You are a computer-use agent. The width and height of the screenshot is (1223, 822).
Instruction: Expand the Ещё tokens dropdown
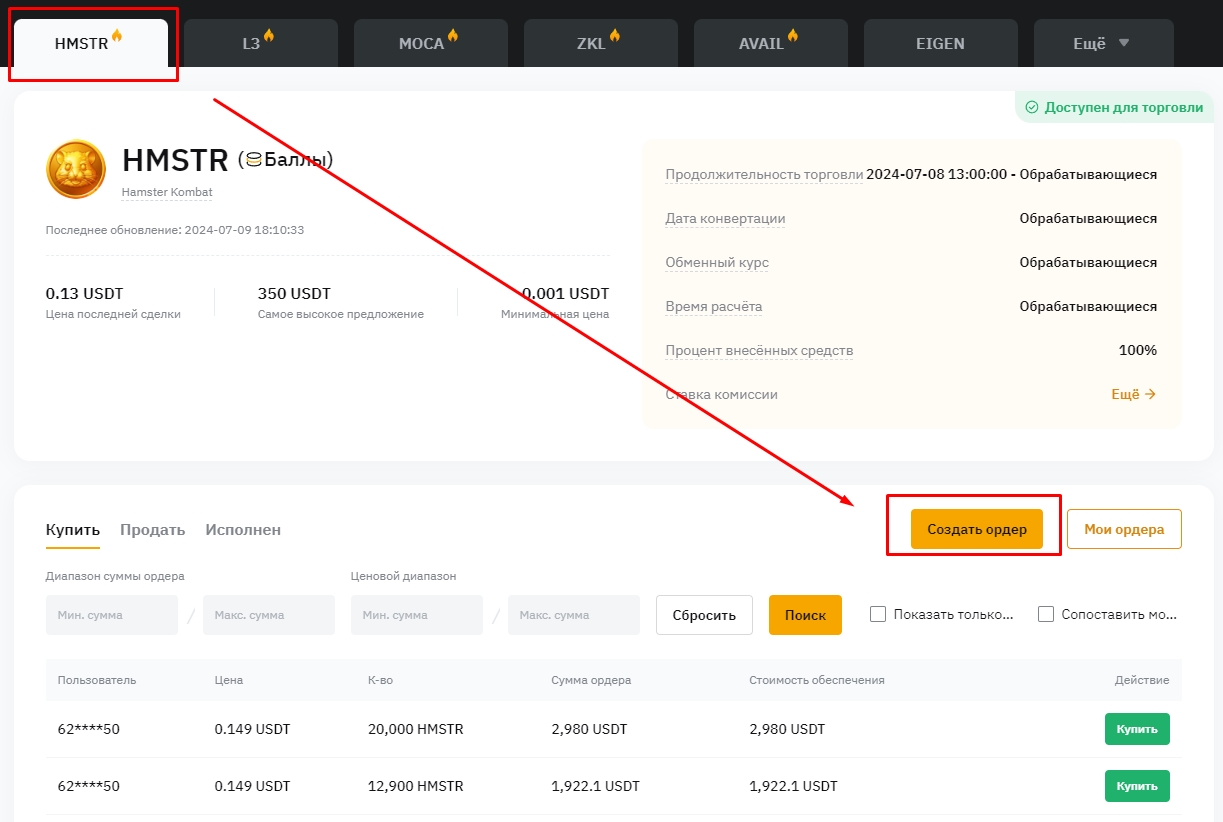pos(1103,43)
